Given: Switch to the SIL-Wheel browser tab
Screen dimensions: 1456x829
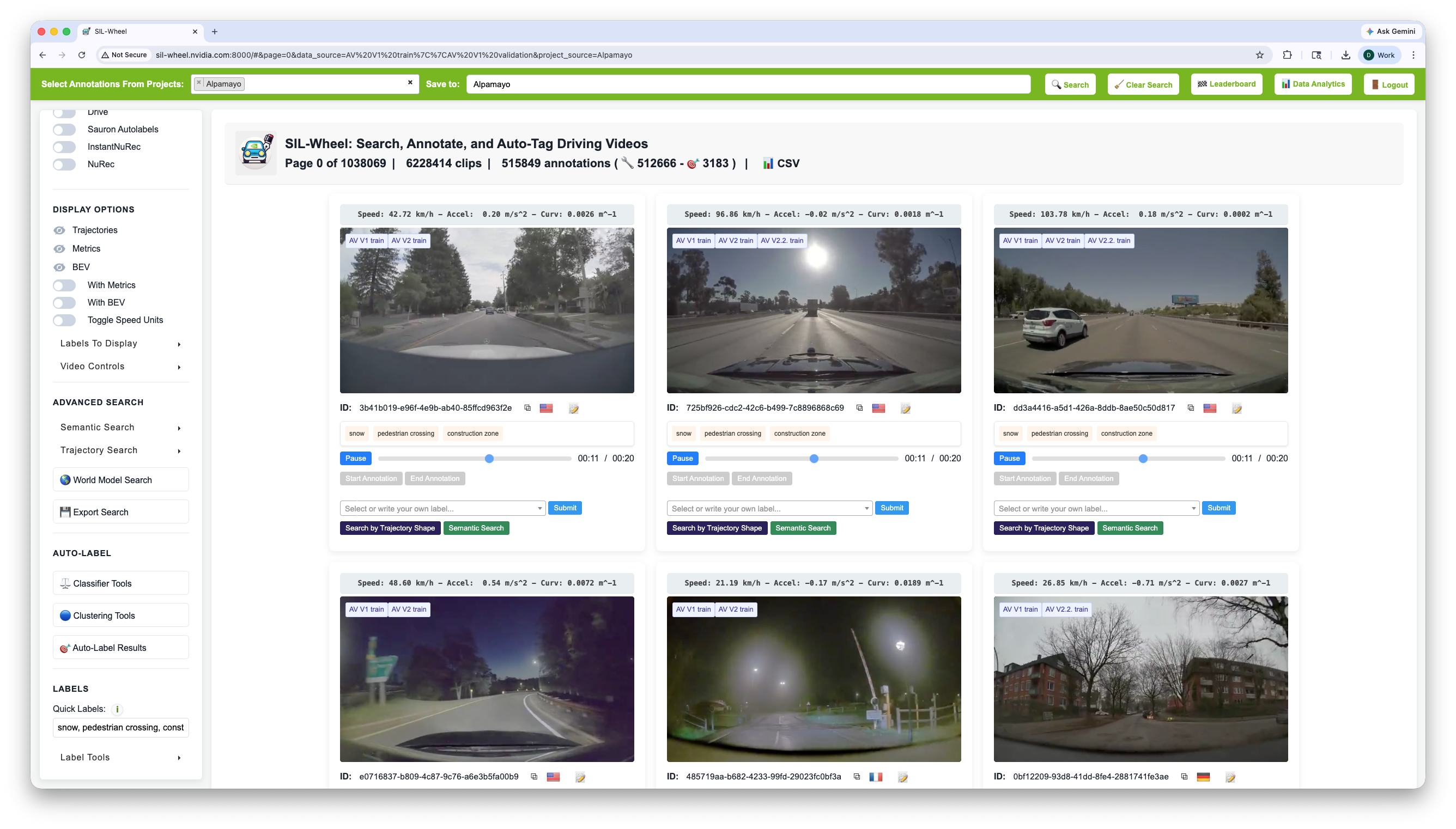Looking at the screenshot, I should [x=139, y=31].
